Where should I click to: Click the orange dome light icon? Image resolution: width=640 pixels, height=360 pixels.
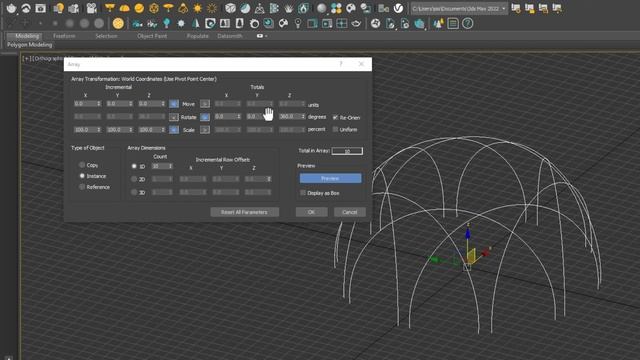[124, 8]
